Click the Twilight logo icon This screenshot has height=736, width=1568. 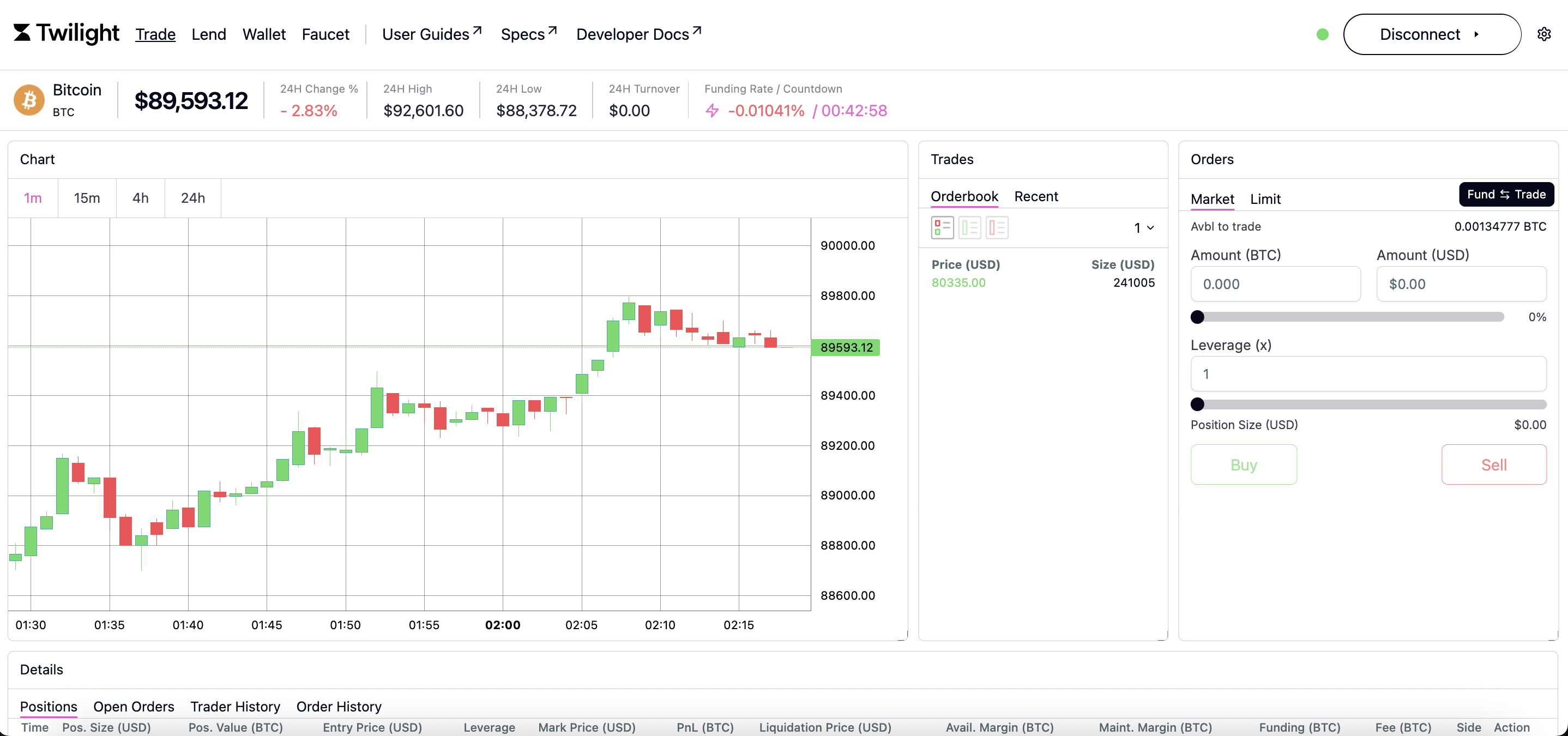(22, 33)
